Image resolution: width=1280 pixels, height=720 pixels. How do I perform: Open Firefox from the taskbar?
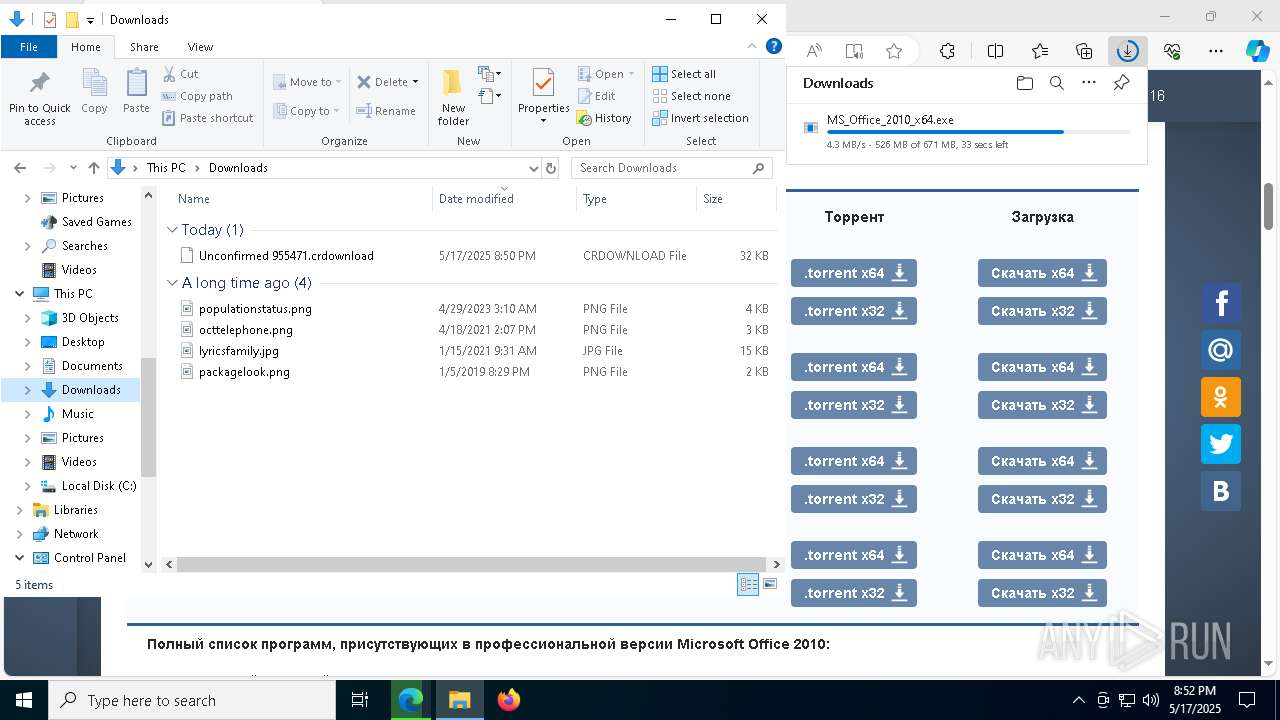[509, 700]
